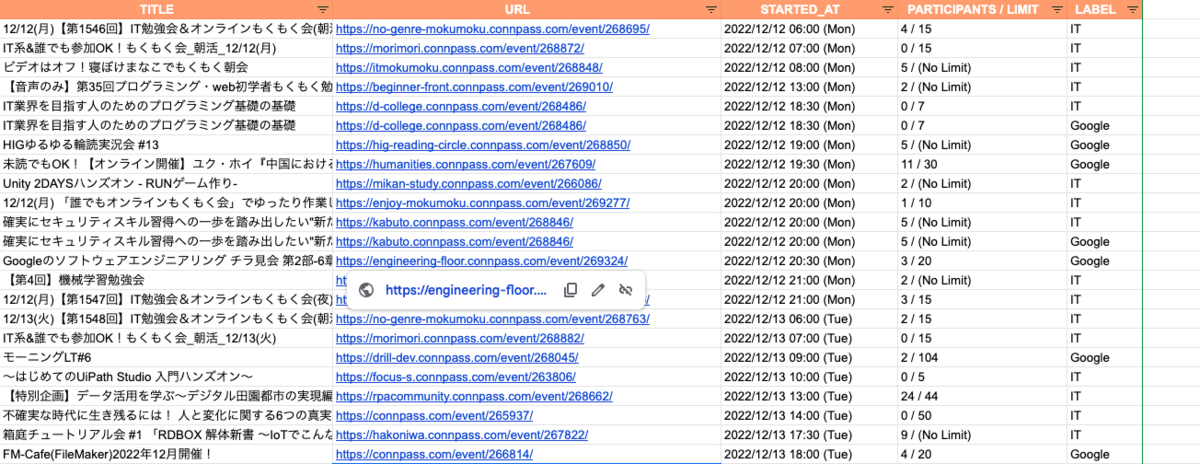Open the hig-reading-circle event/268850 link

click(483, 145)
